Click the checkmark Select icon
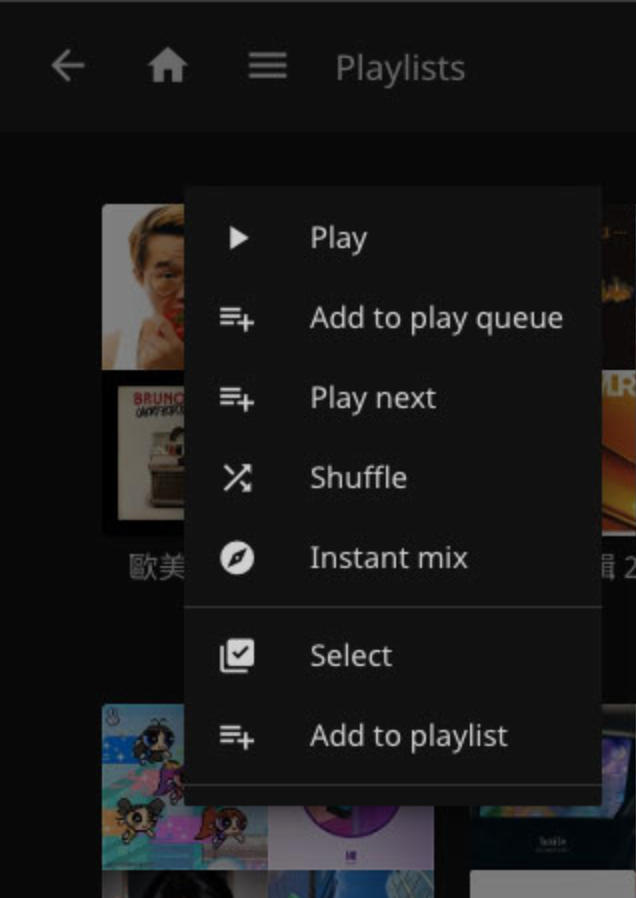This screenshot has height=898, width=636. pyautogui.click(x=237, y=656)
